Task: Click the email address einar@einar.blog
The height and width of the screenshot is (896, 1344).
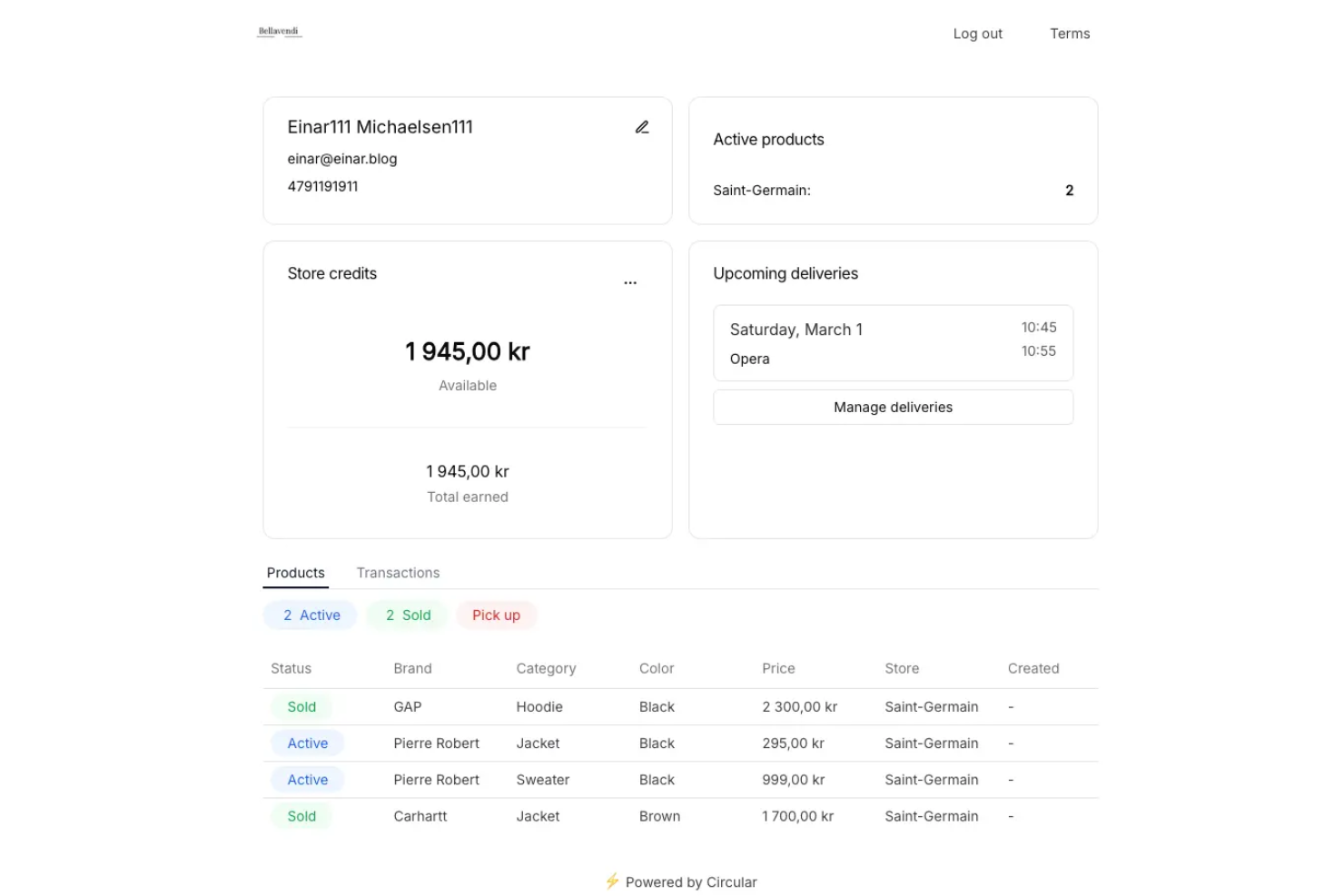Action: pyautogui.click(x=342, y=158)
